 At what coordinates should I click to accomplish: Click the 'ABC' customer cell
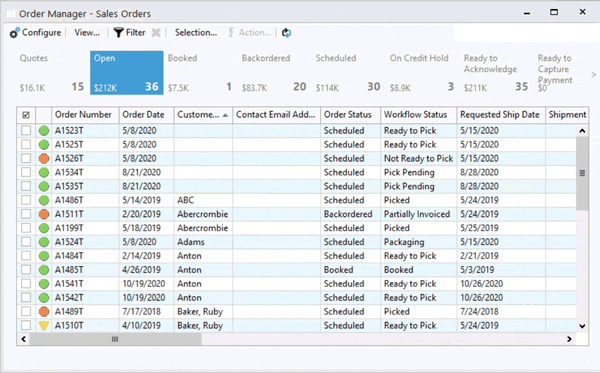click(x=203, y=200)
